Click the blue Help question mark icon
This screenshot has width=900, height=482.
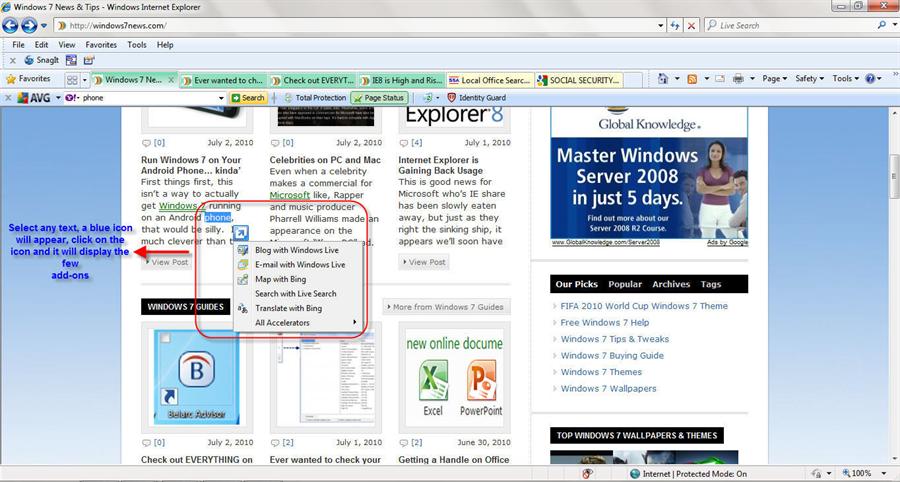click(870, 79)
